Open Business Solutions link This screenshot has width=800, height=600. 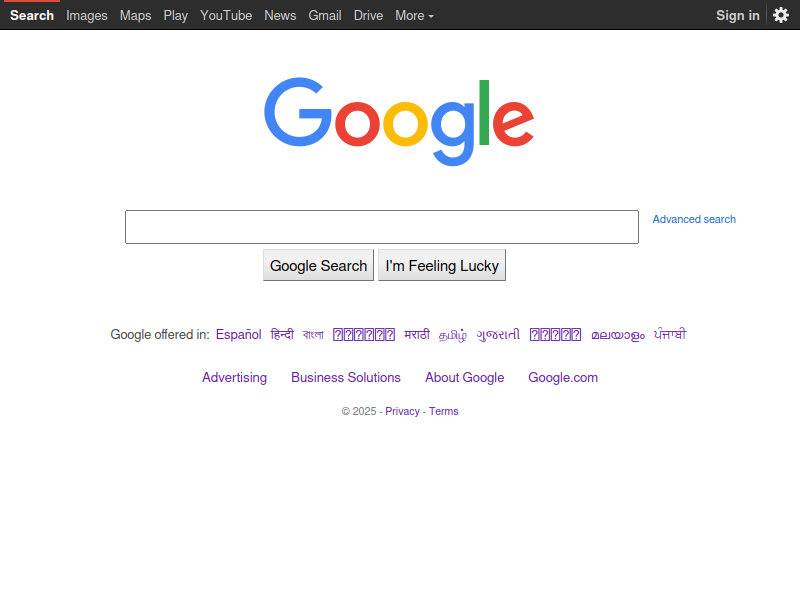pyautogui.click(x=346, y=378)
